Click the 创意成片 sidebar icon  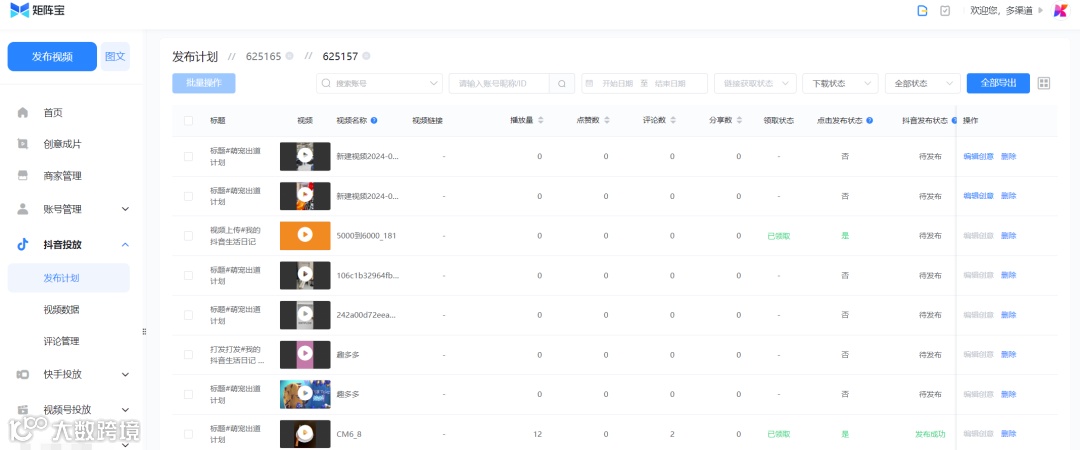[x=23, y=144]
